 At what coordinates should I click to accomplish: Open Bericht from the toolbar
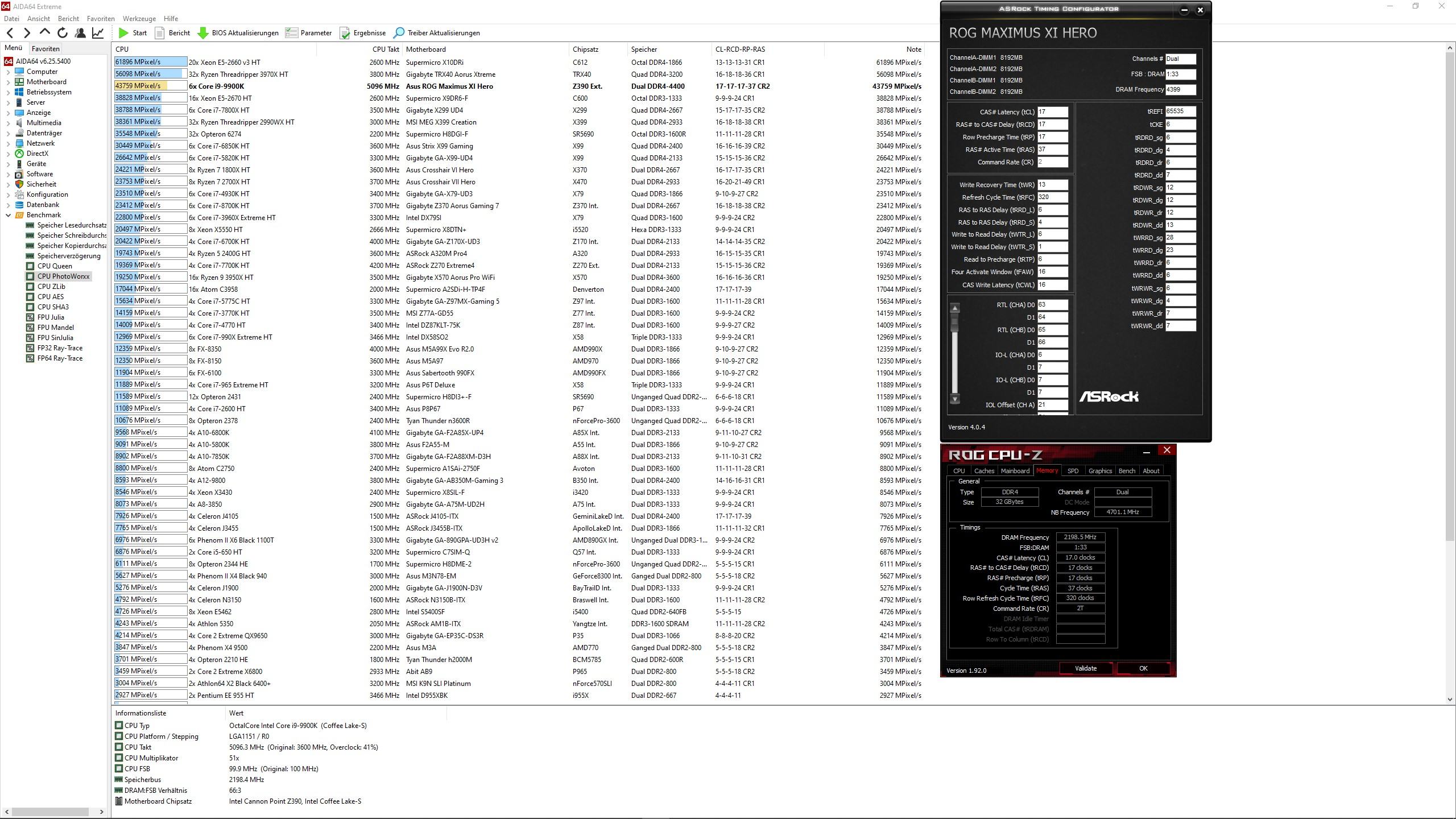(x=172, y=33)
